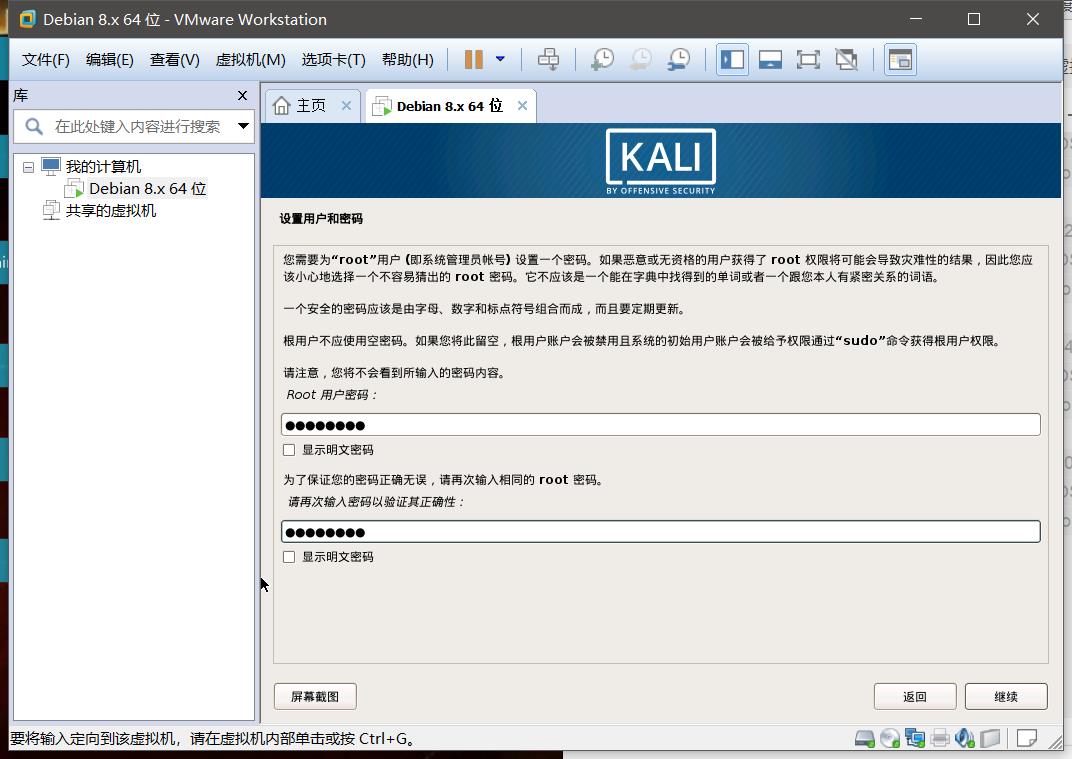Open the power options dropdown arrow
This screenshot has height=759, width=1072.
point(500,59)
